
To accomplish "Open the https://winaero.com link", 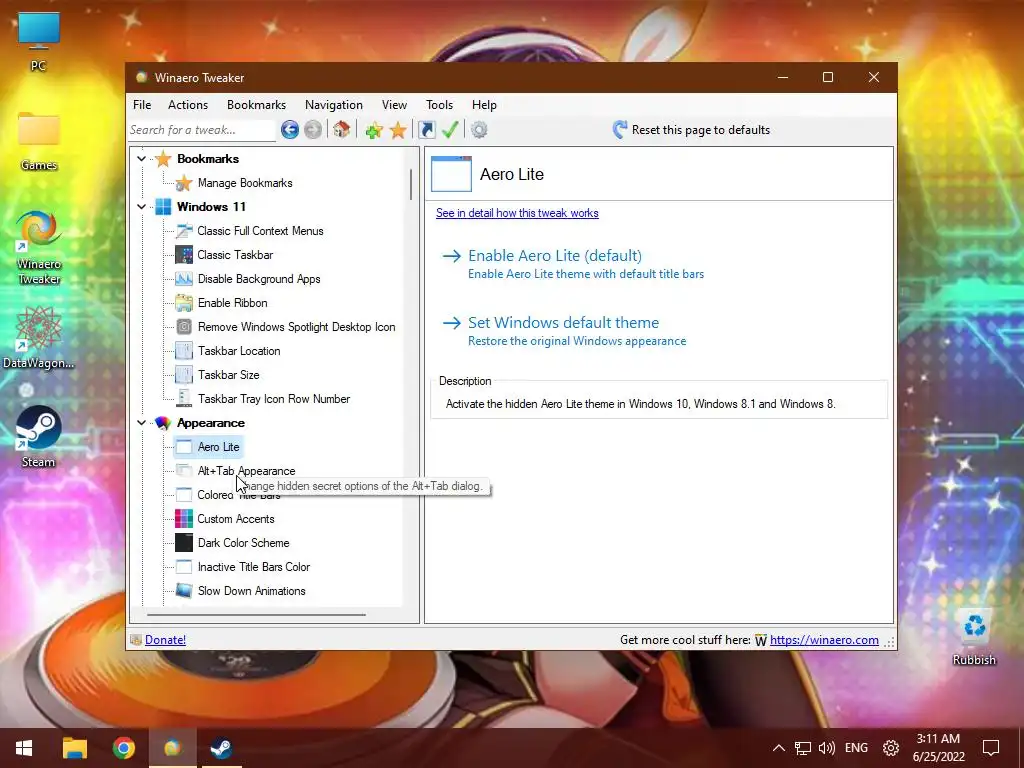I will pyautogui.click(x=824, y=640).
